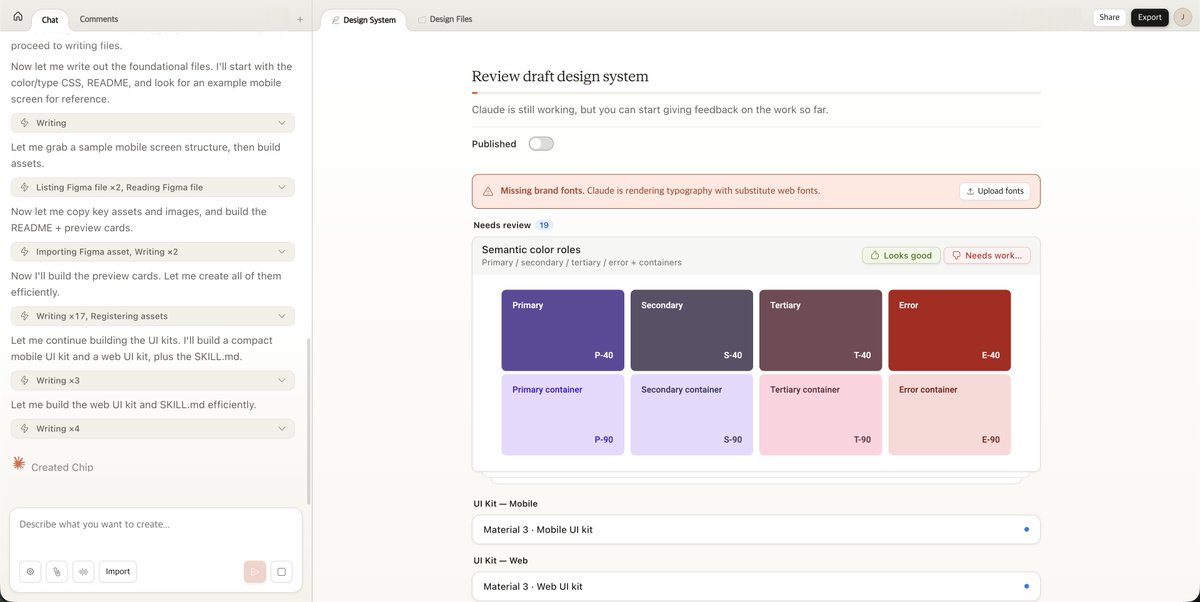
Task: Click the chat panel scrollbar
Action: pyautogui.click(x=308, y=420)
